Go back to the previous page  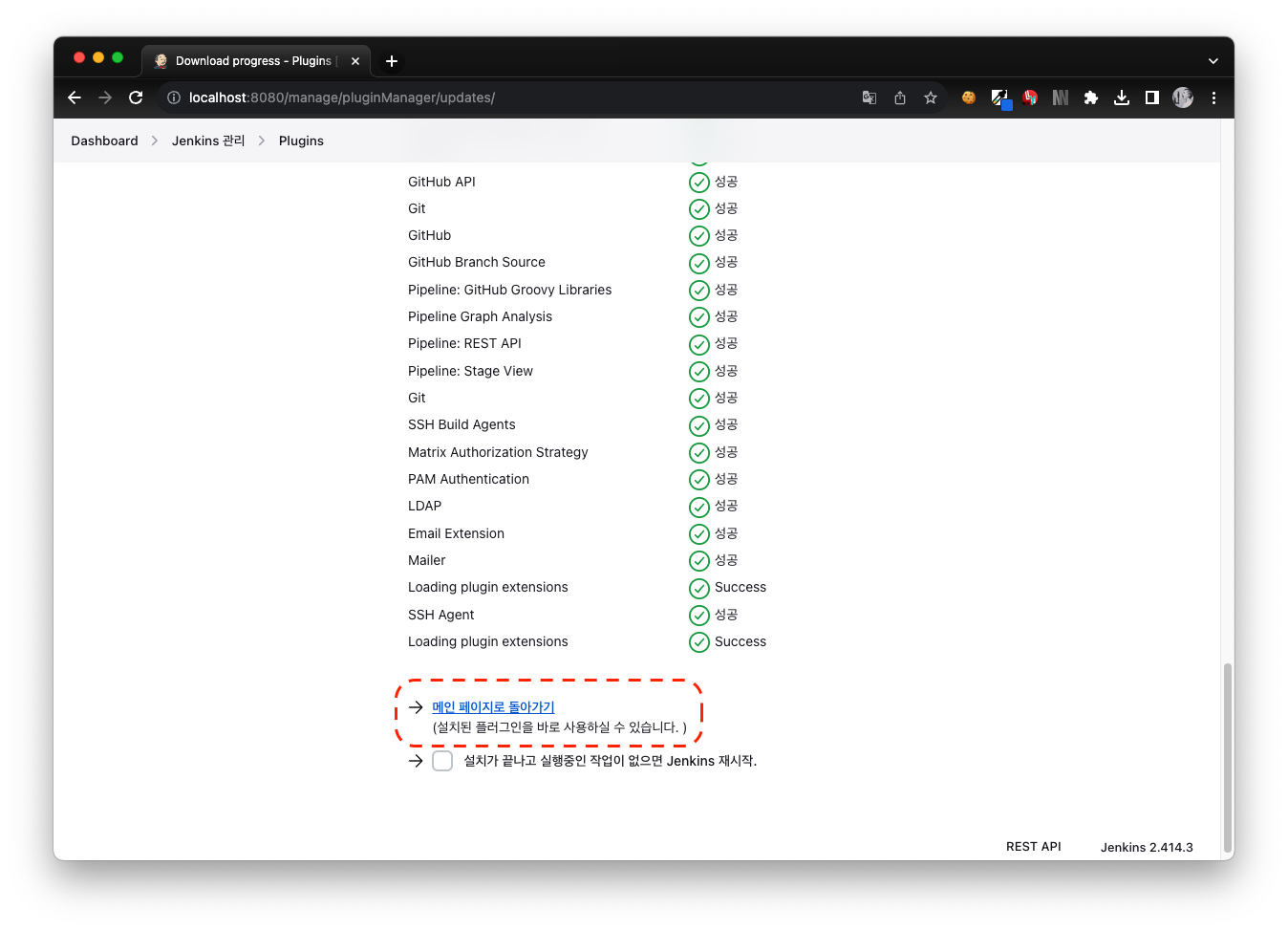75,97
